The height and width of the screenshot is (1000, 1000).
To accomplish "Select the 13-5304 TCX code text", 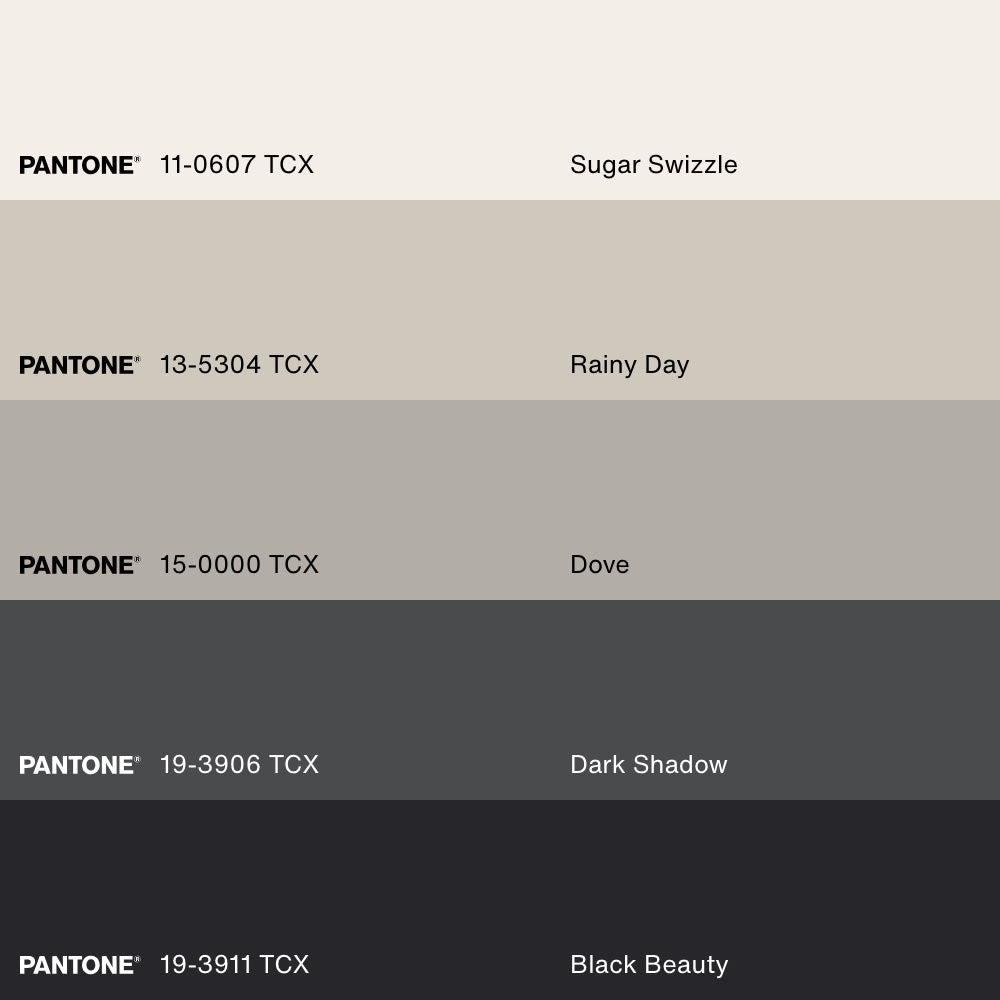I will [x=239, y=365].
